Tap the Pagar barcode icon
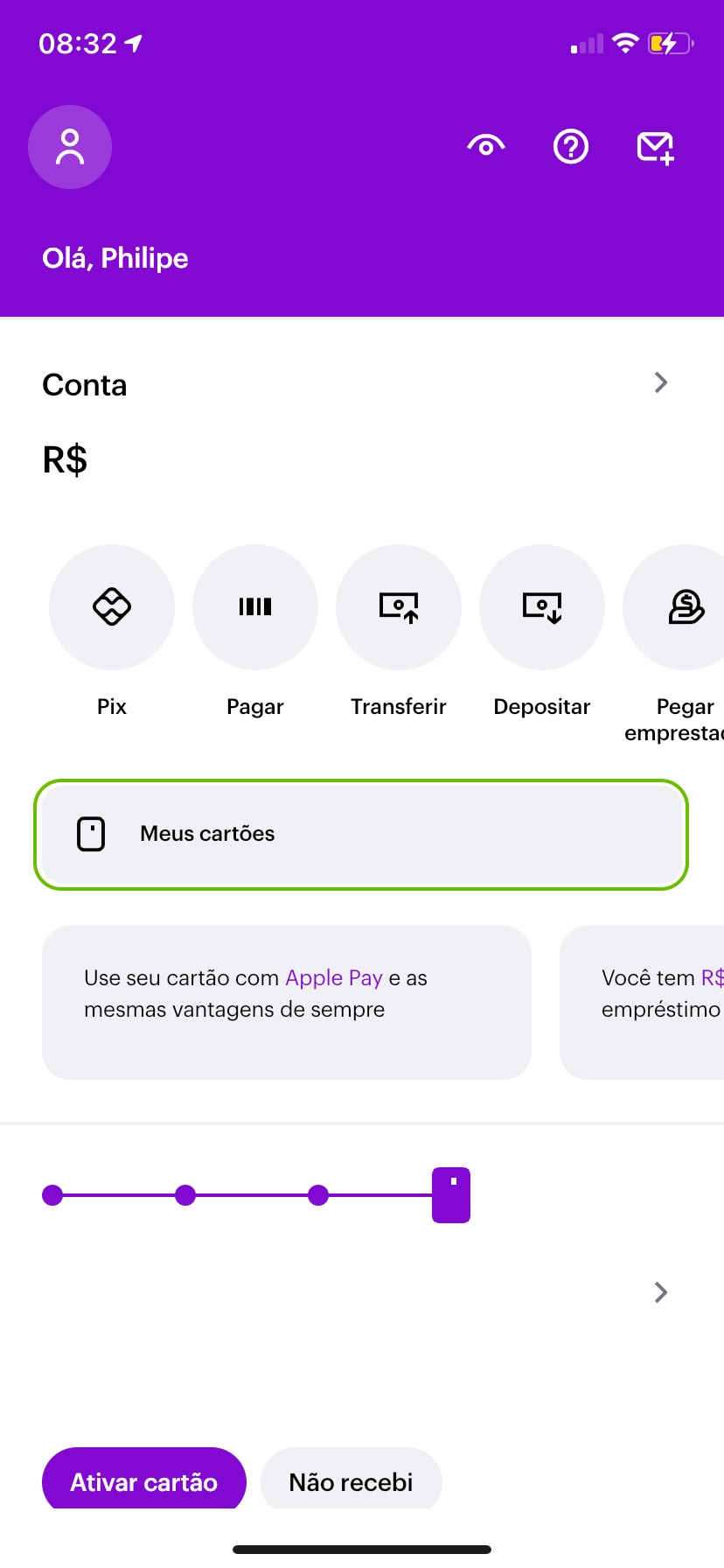This screenshot has height=1568, width=724. [255, 607]
